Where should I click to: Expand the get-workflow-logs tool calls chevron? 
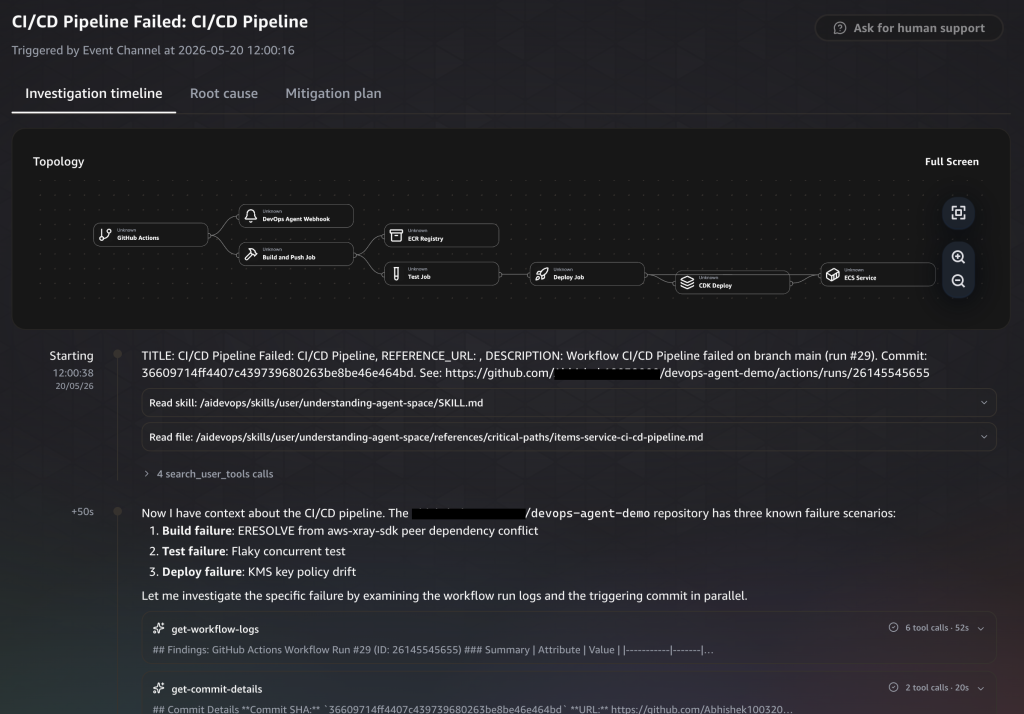(x=981, y=628)
